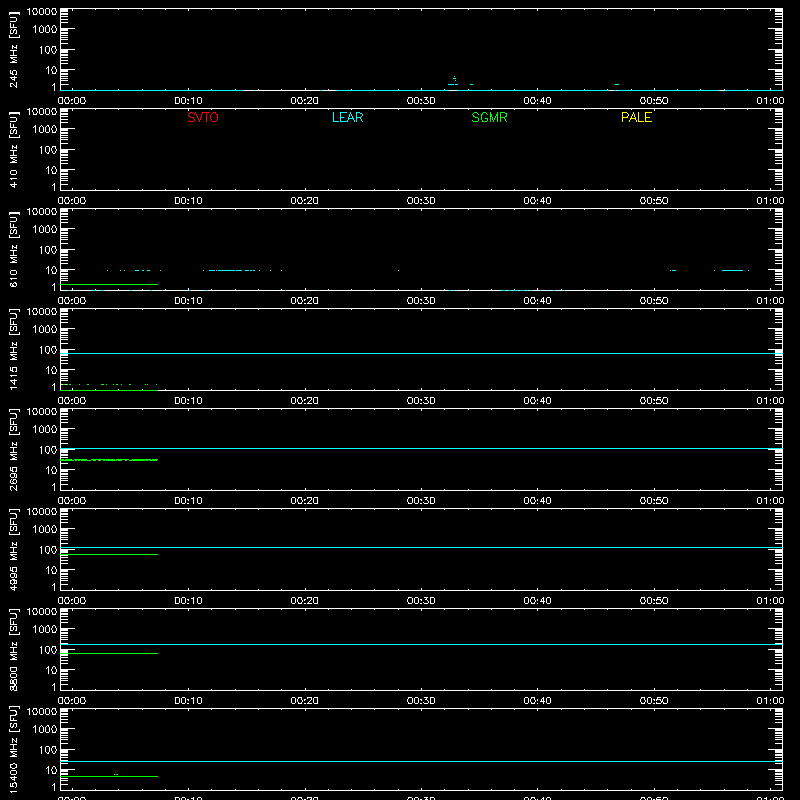The height and width of the screenshot is (800, 800).
Task: Click the 1000 y-axis label of 410 MHz panel
Action: 45,130
